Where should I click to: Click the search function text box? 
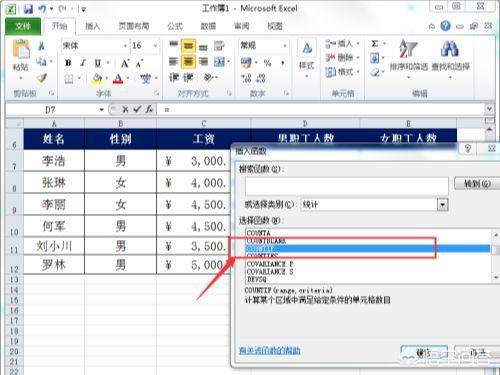coord(347,186)
